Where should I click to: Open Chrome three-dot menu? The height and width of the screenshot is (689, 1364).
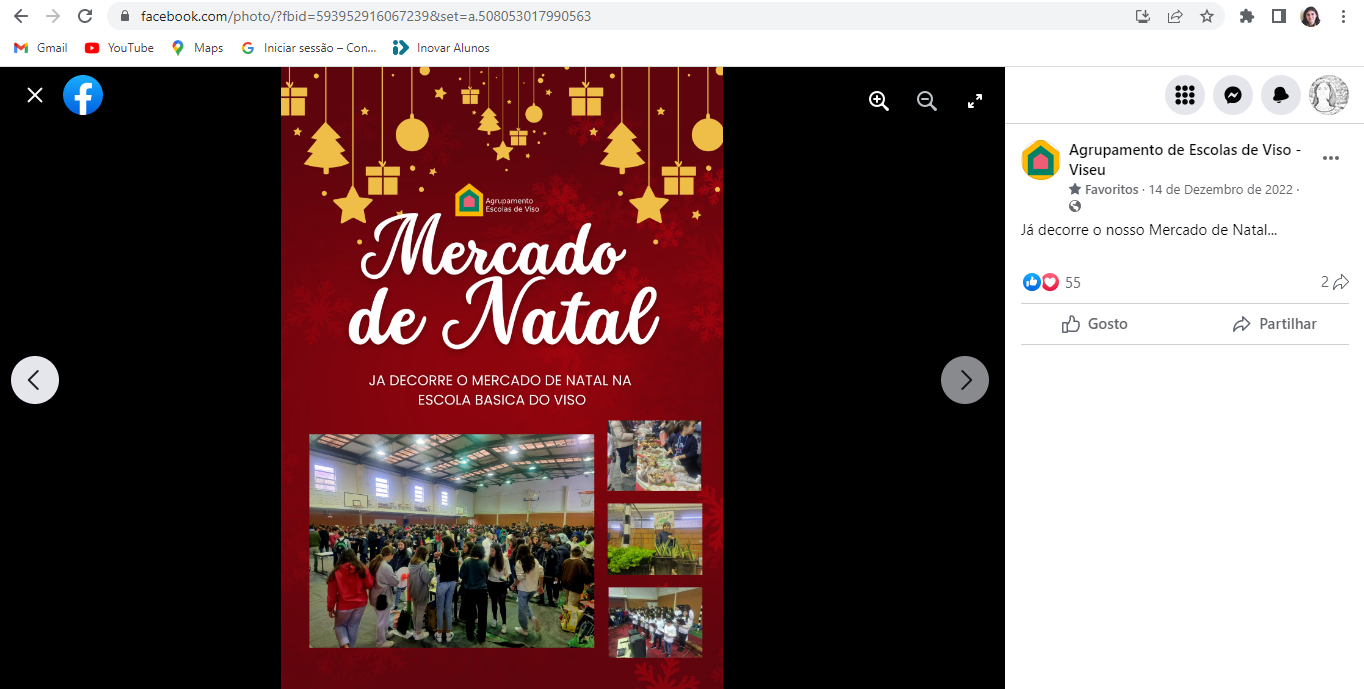click(1343, 16)
